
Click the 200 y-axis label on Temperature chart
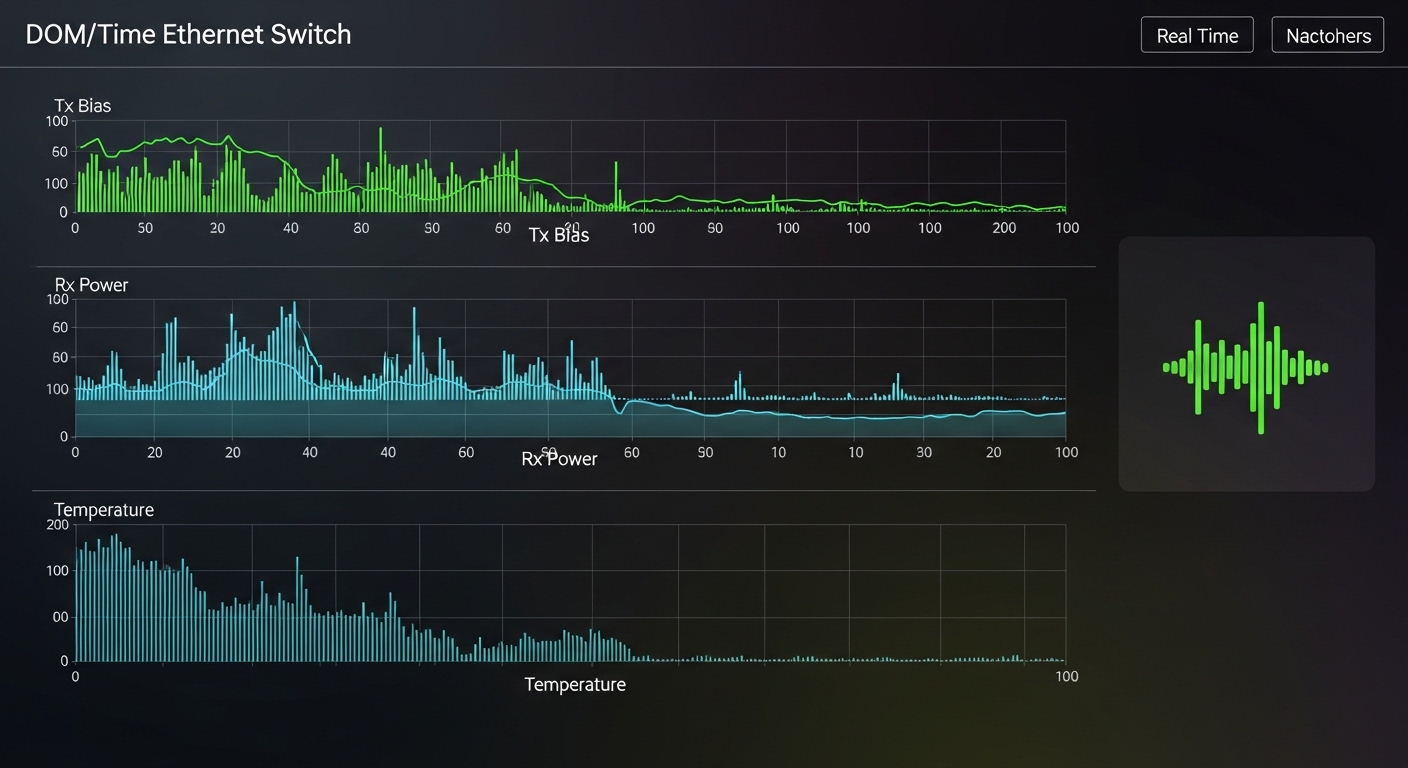[x=56, y=524]
